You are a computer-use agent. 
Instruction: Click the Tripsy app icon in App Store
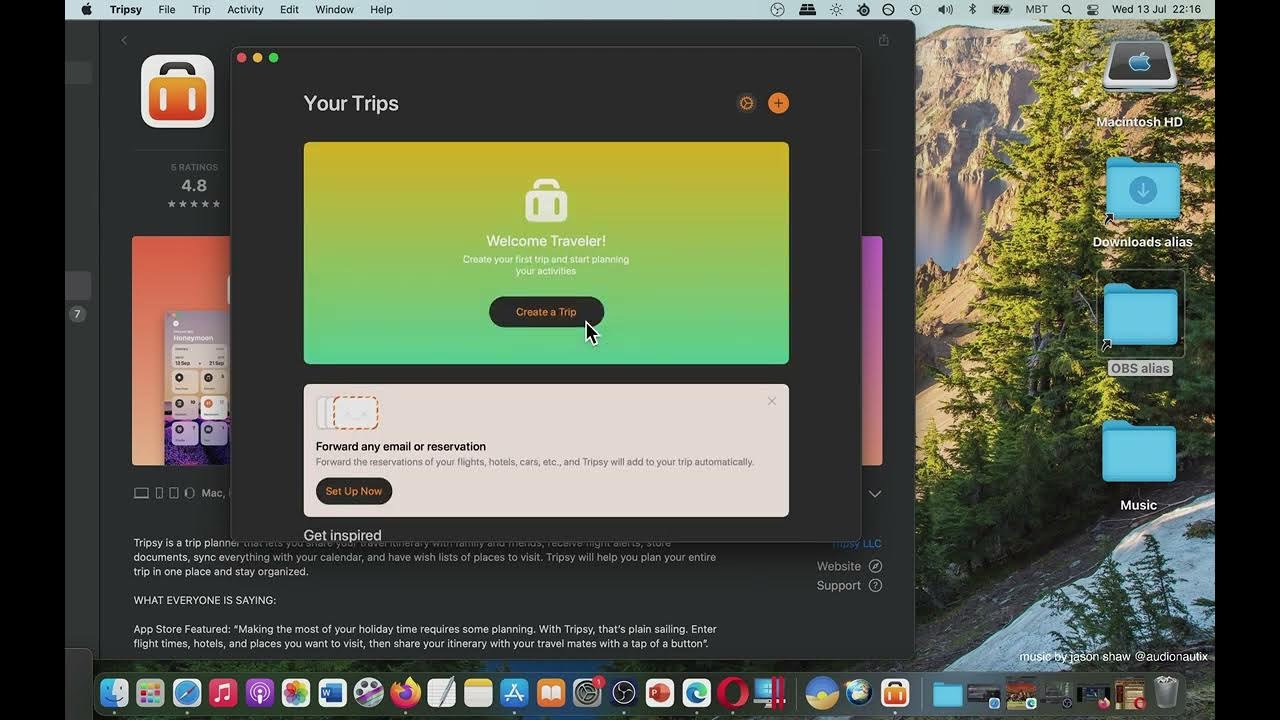pos(178,92)
